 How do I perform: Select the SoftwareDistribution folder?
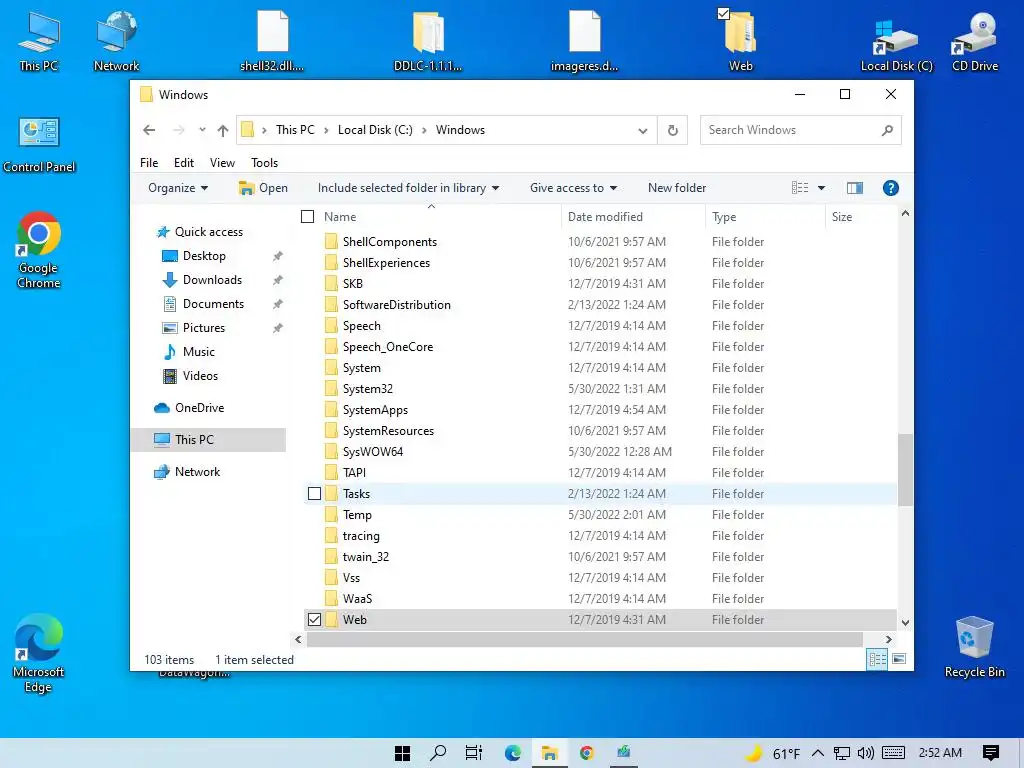pos(600,305)
